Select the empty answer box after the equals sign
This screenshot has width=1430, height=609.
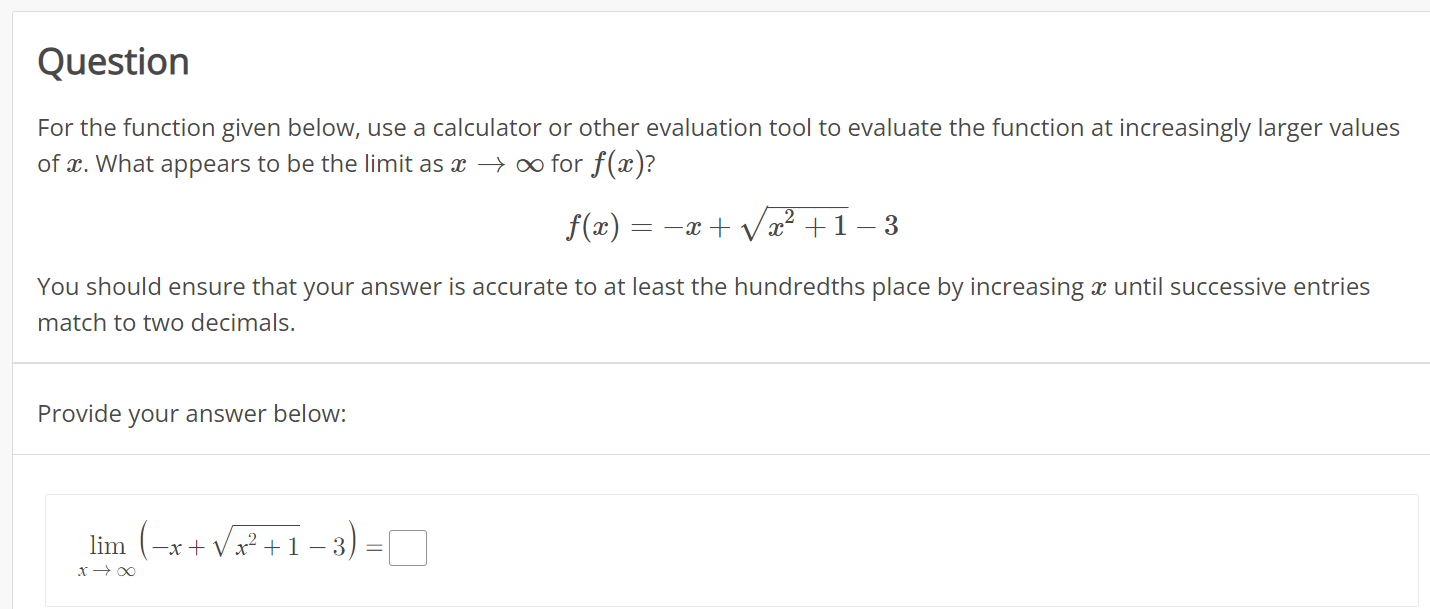[408, 546]
